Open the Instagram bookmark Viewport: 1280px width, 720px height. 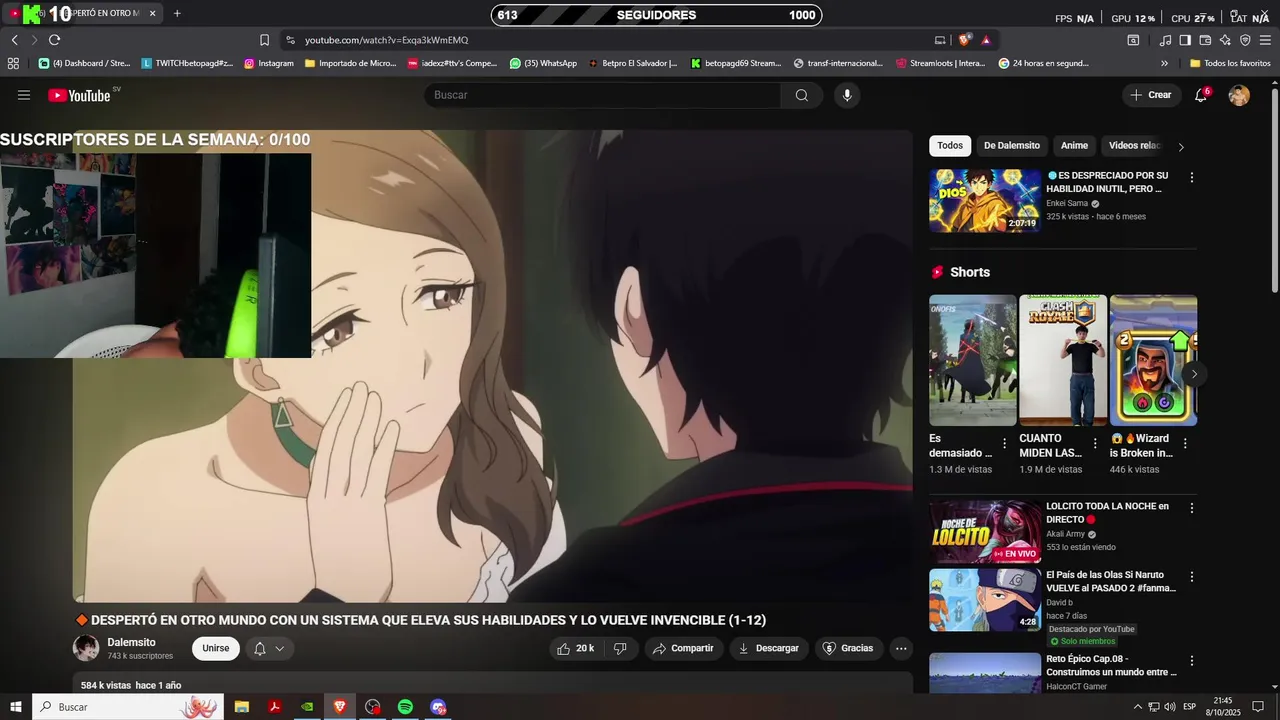[268, 63]
